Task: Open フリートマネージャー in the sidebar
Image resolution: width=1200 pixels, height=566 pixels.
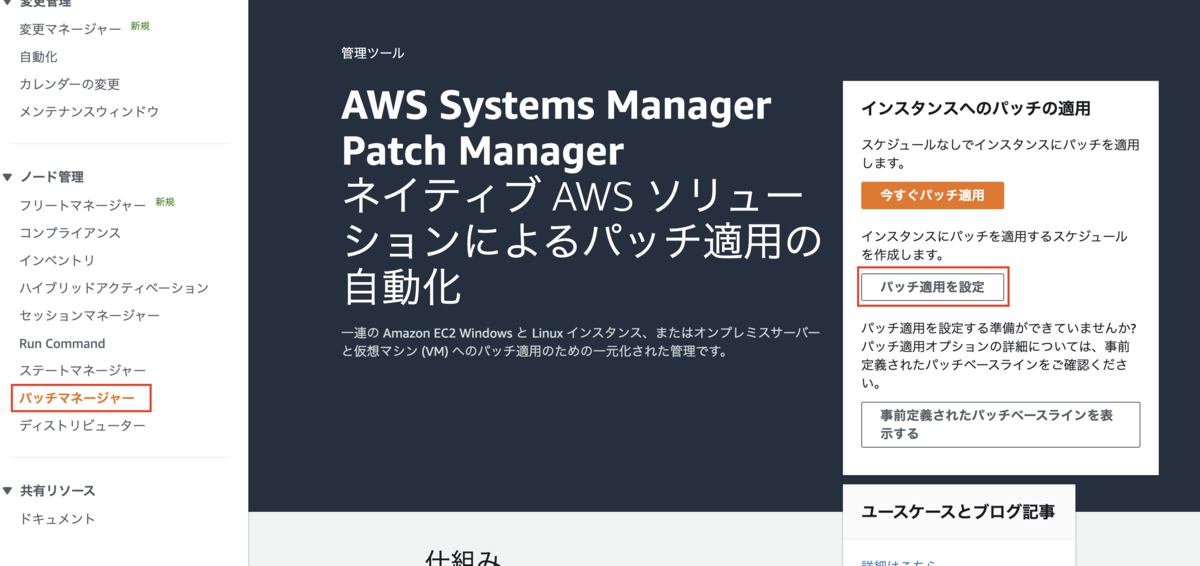Action: point(82,205)
